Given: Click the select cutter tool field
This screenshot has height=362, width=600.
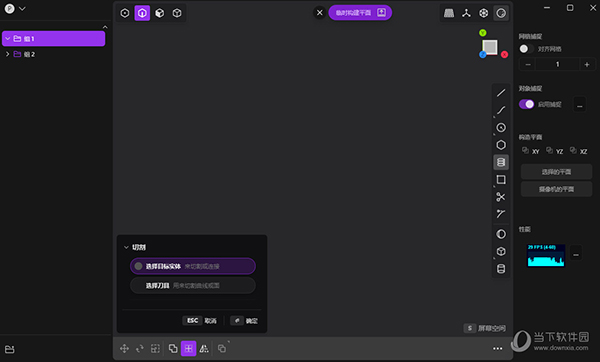Looking at the screenshot, I should pos(193,285).
